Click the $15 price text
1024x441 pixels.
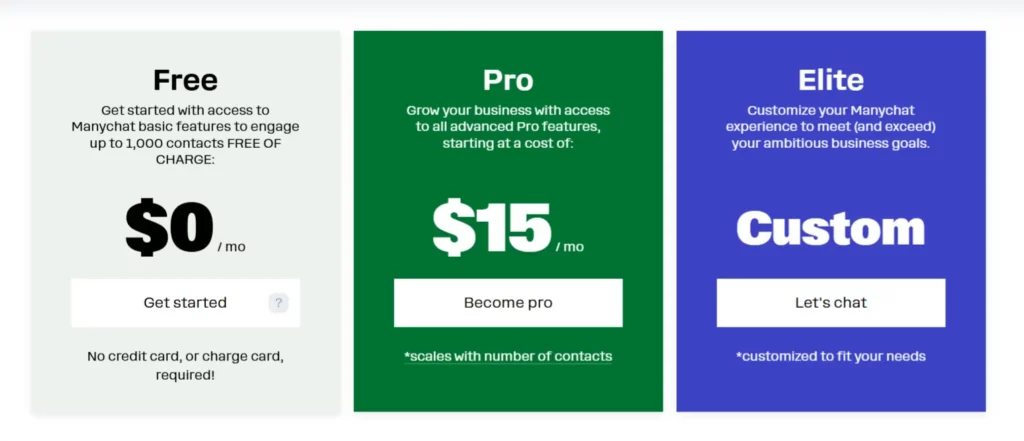point(492,229)
